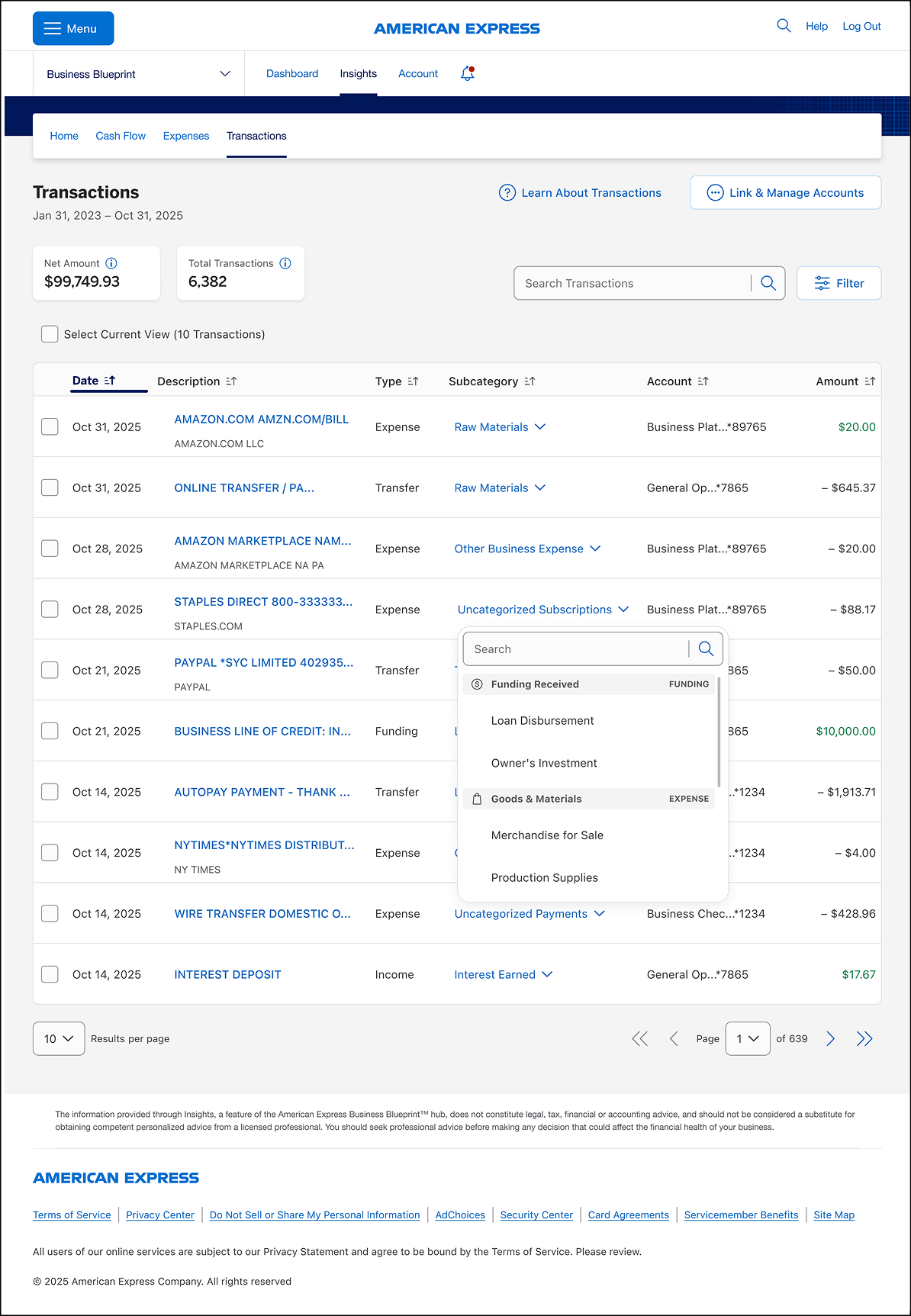
Task: Open the Expenses tab
Action: pos(186,136)
